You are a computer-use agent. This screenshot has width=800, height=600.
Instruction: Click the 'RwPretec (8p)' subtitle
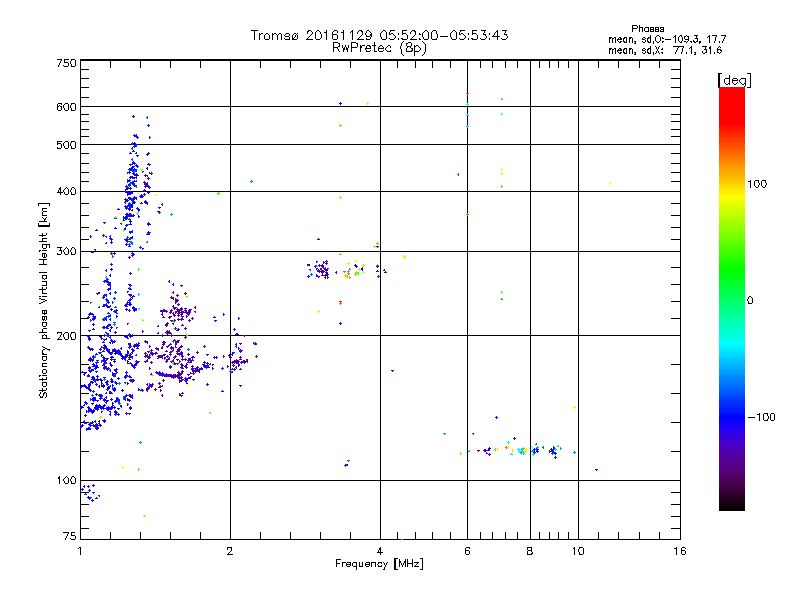pyautogui.click(x=379, y=48)
